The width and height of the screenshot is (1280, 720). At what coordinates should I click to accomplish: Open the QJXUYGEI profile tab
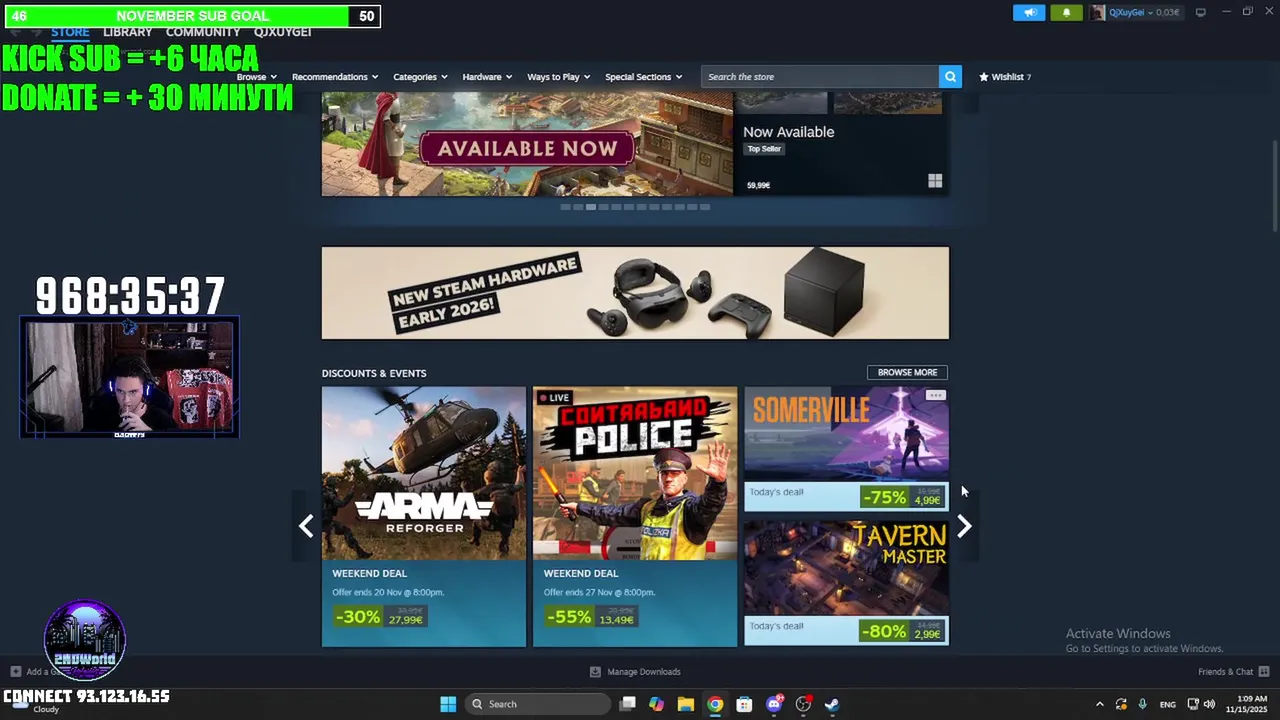(x=283, y=32)
